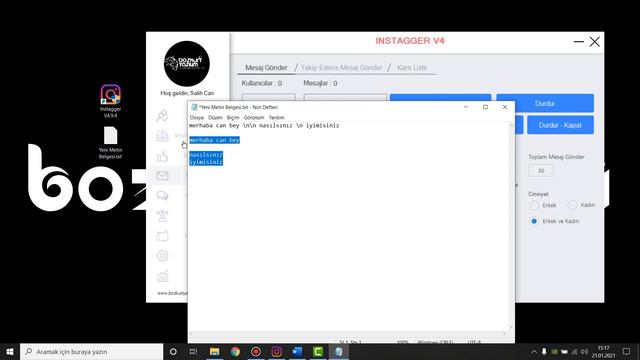The image size is (640, 360).
Task: Open the chat bubbles comment icon in sidebar
Action: click(162, 196)
